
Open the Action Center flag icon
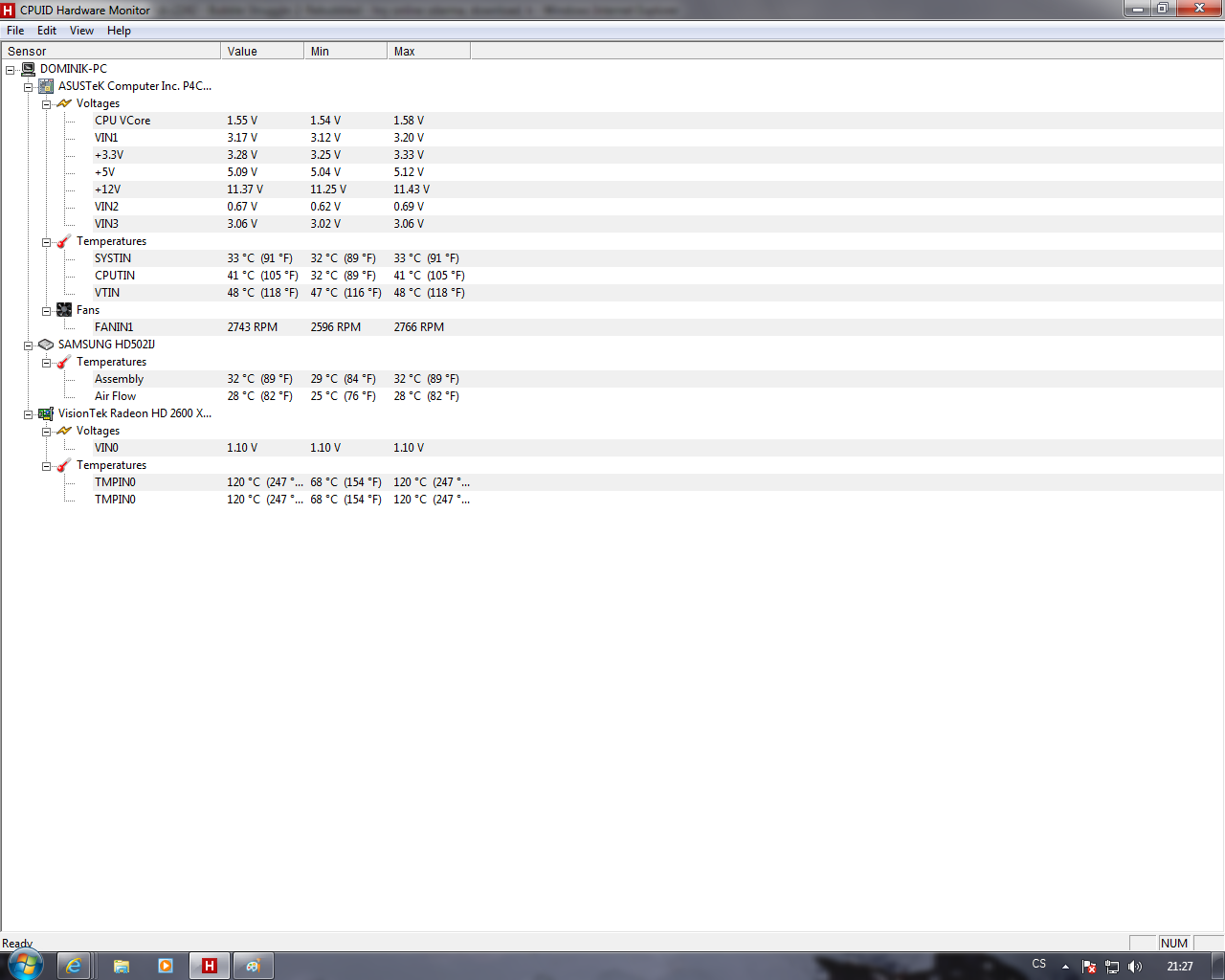[x=1089, y=967]
